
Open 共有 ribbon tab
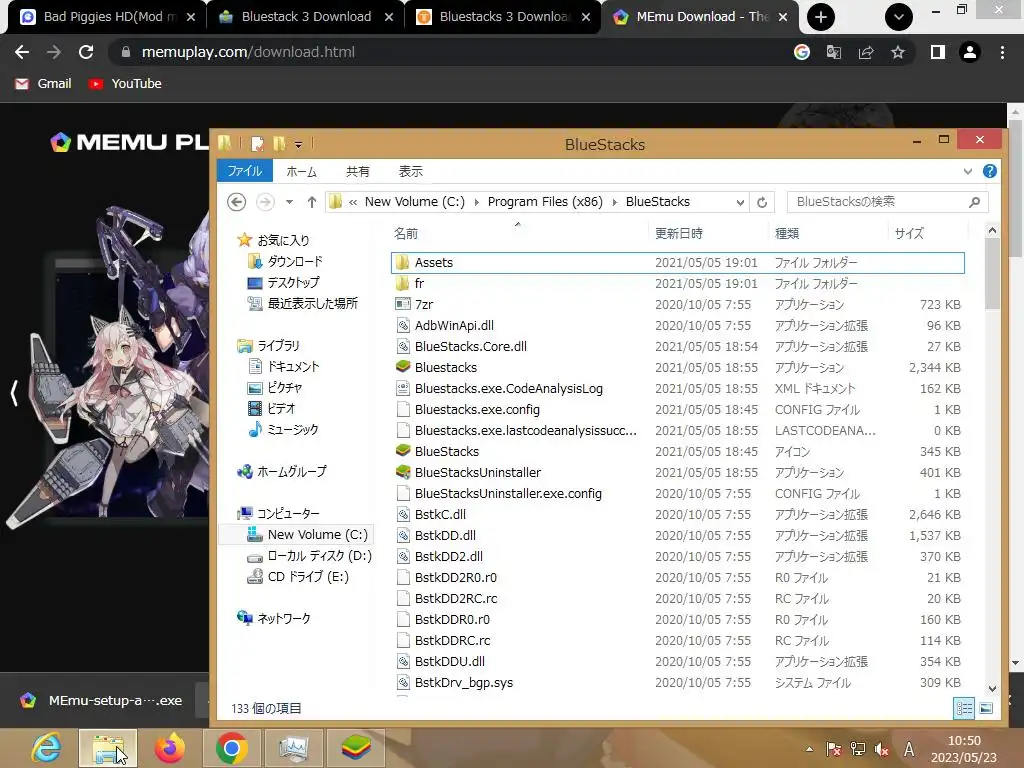pos(357,172)
